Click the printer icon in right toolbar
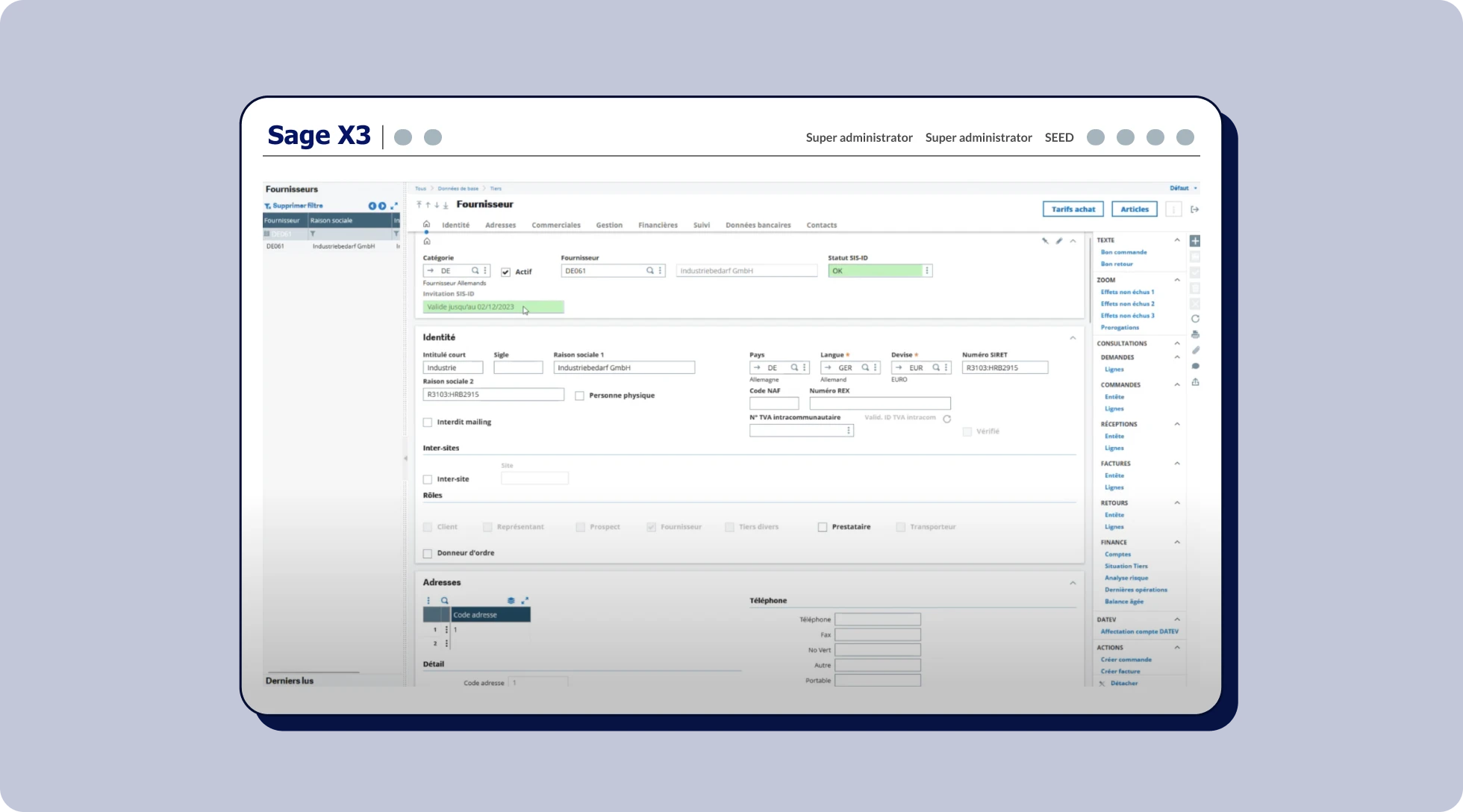1463x812 pixels. [1195, 334]
